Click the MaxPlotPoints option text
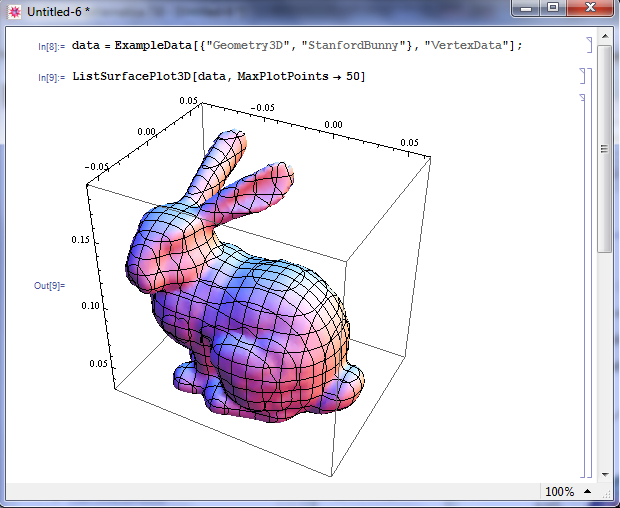The height and width of the screenshot is (508, 620). click(283, 76)
